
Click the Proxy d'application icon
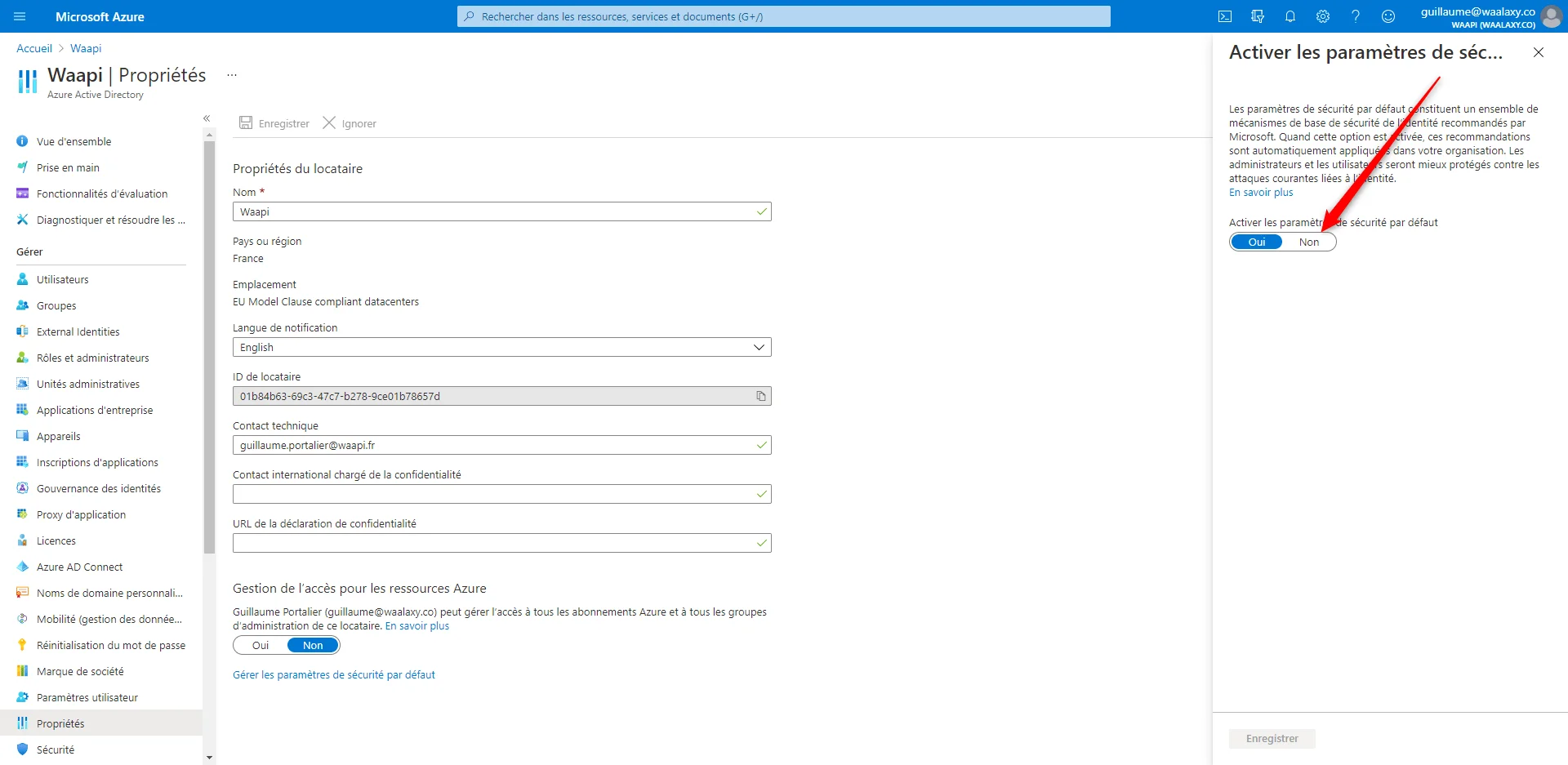[x=22, y=514]
